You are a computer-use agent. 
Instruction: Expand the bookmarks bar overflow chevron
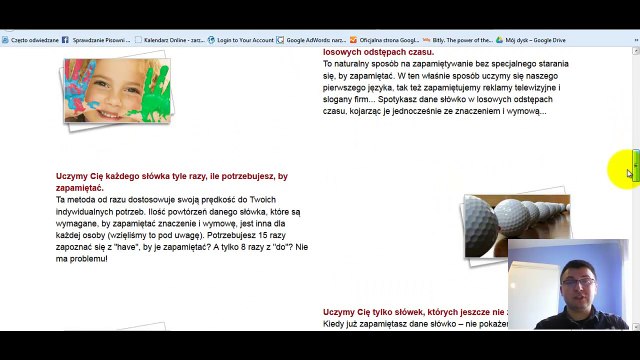pyautogui.click(x=636, y=40)
